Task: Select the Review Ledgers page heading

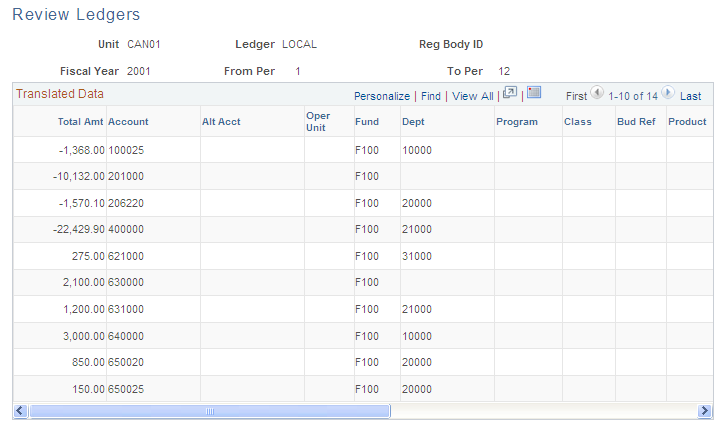Action: 76,15
